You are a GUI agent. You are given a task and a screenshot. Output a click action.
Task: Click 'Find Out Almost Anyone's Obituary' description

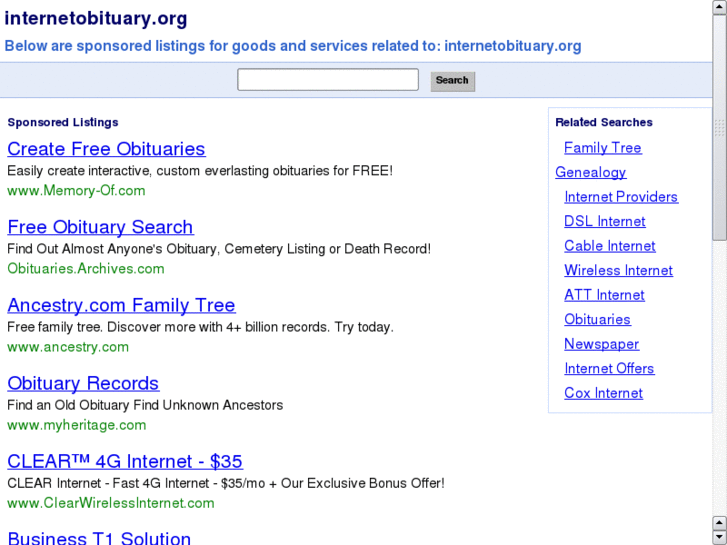(219, 249)
